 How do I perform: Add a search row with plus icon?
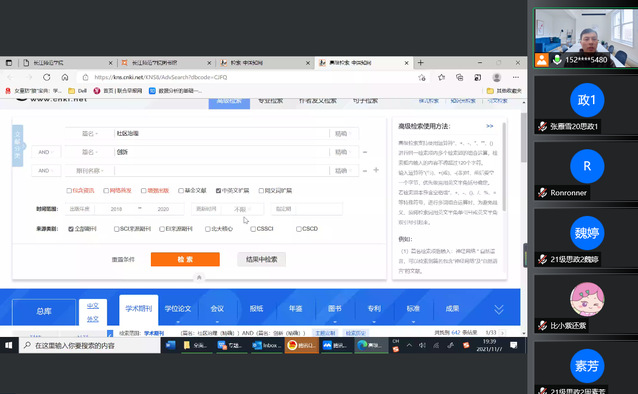pyautogui.click(x=376, y=170)
